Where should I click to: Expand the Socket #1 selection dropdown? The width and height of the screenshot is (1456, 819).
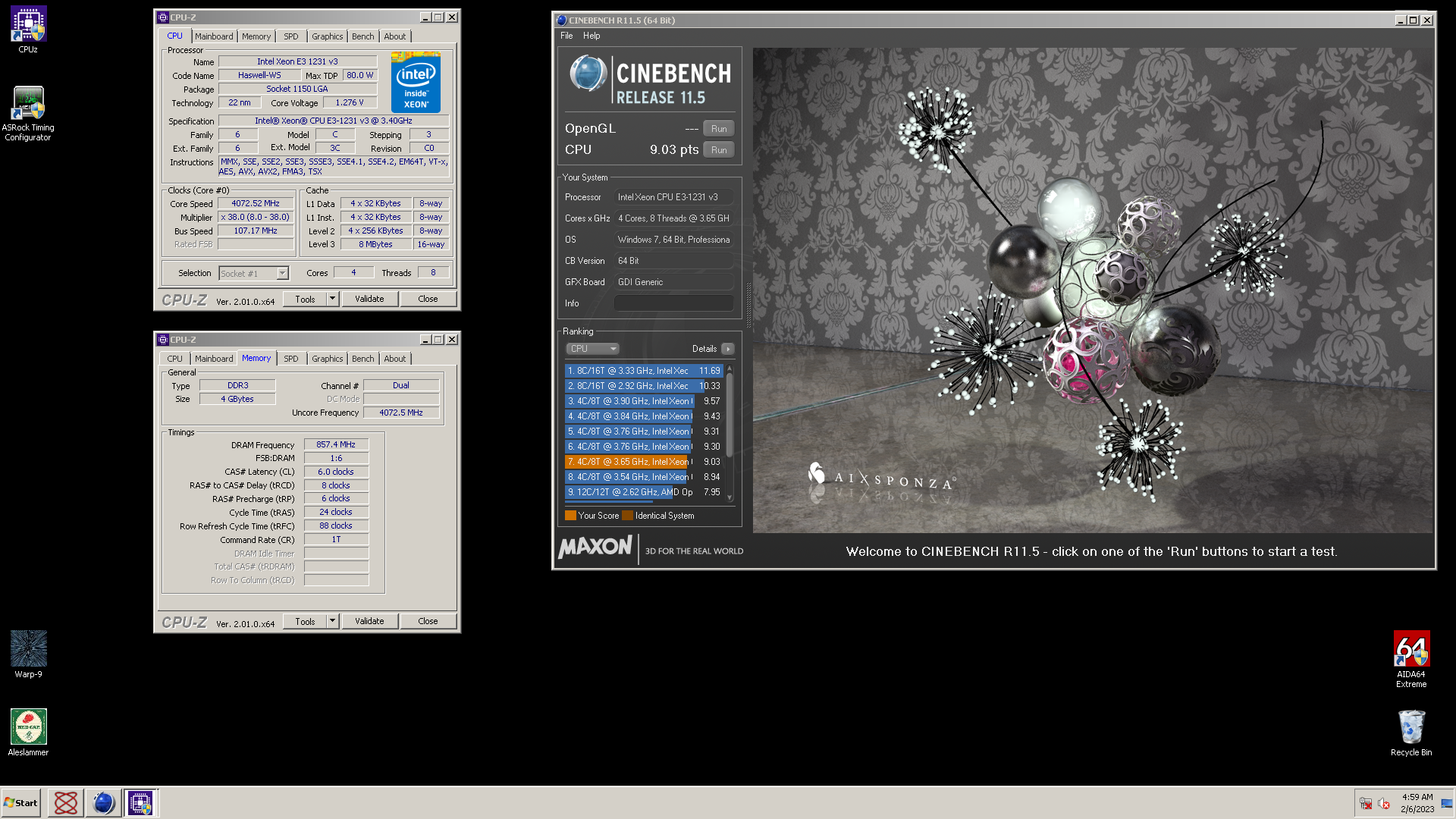pos(282,273)
